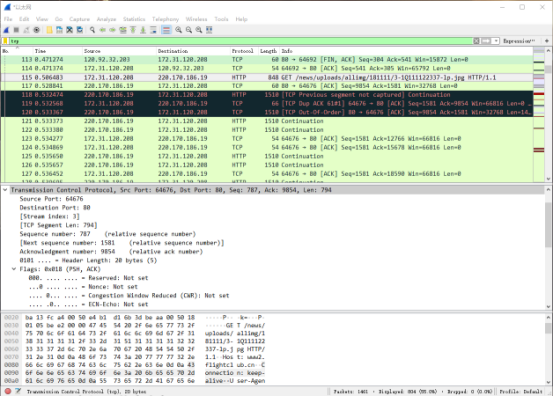Image resolution: width=553 pixels, height=397 pixels.
Task: Select the Acknowledgment number: 9854 line
Action: click(x=111, y=252)
